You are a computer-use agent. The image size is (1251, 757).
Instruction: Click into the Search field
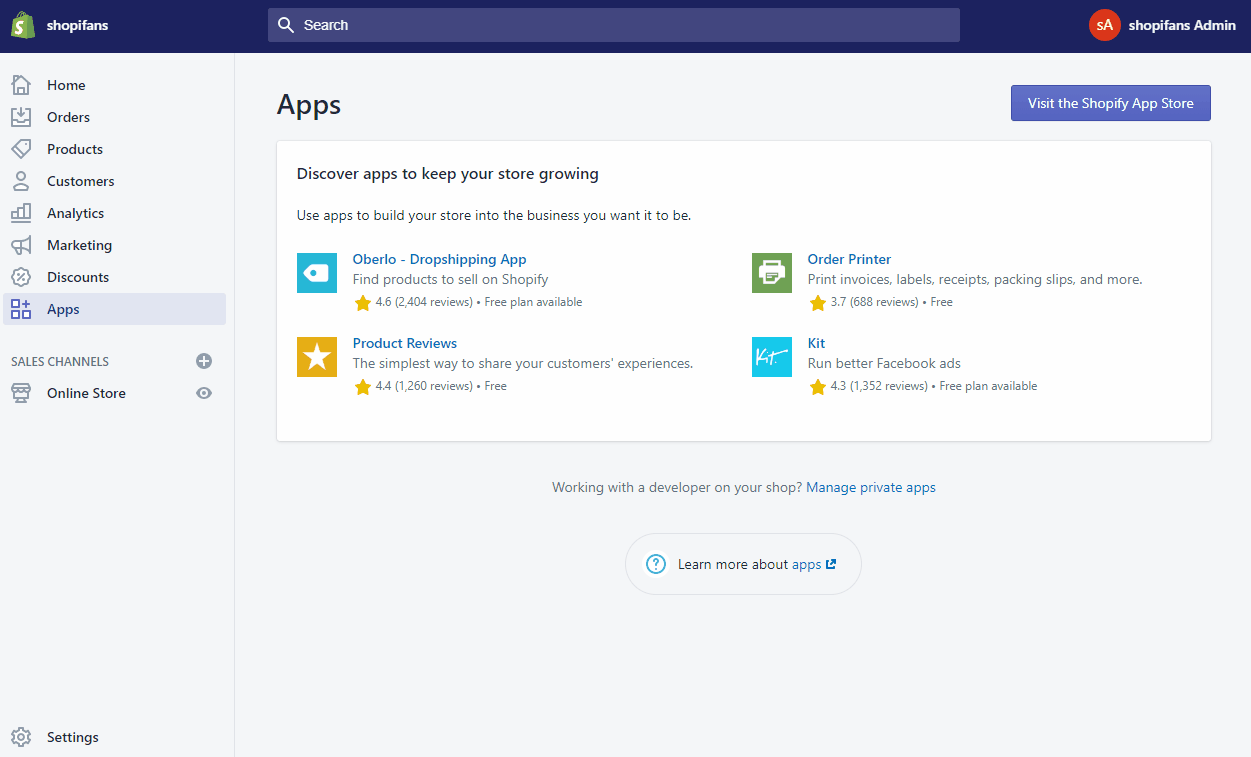pos(614,25)
